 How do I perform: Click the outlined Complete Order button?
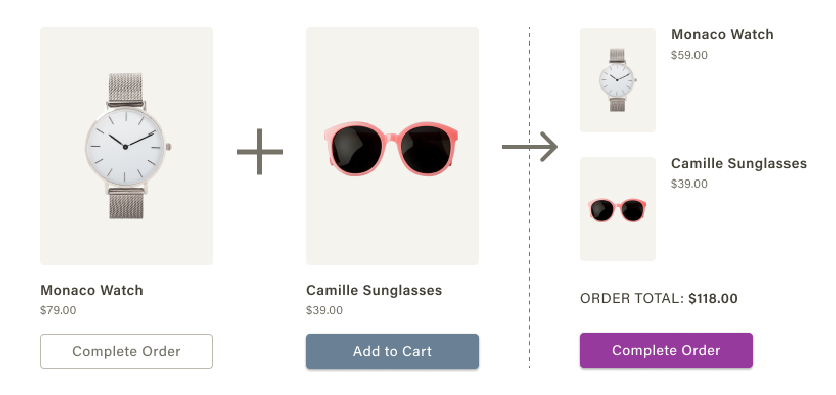pos(126,351)
